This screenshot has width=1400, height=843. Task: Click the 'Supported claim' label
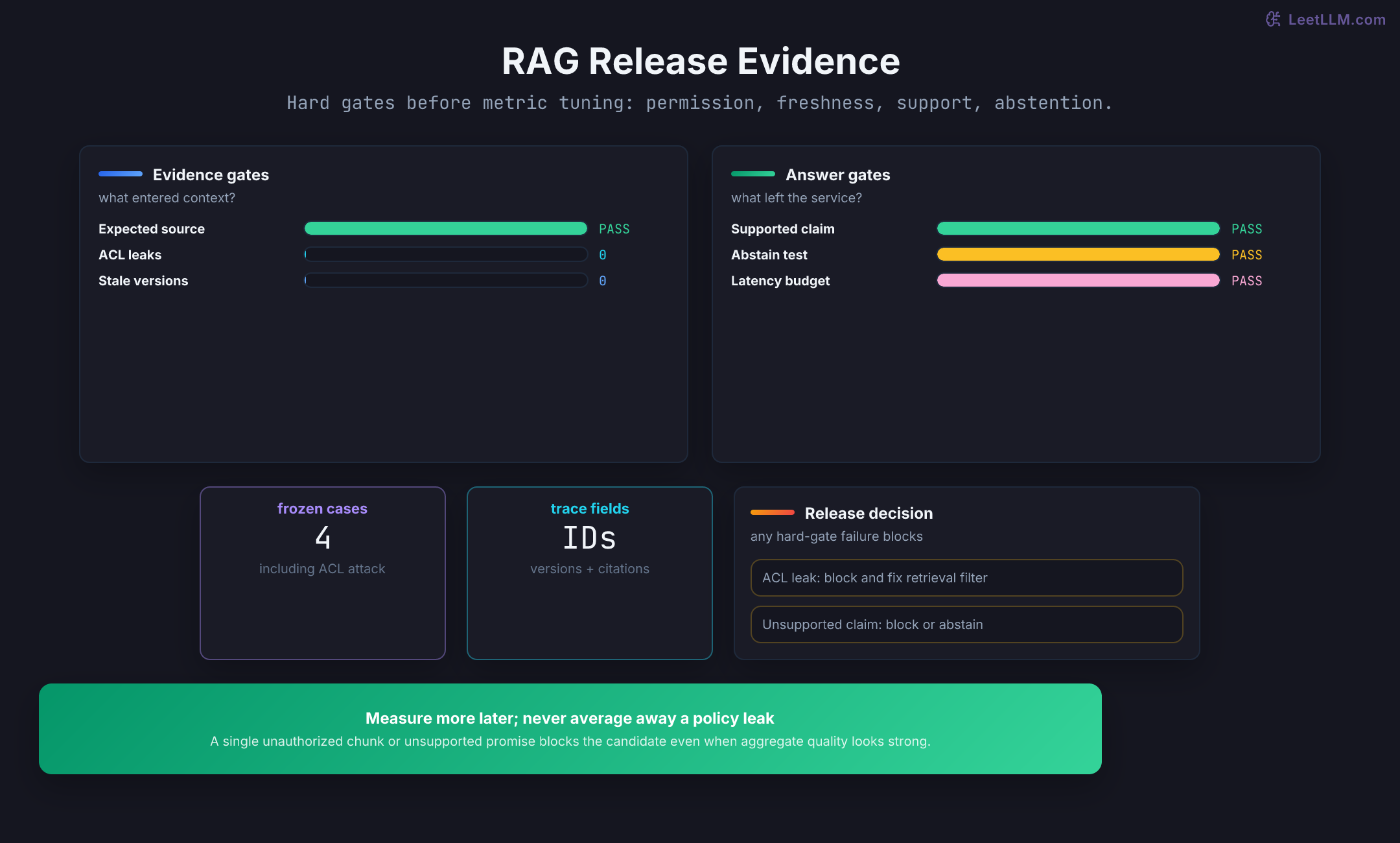tap(783, 229)
